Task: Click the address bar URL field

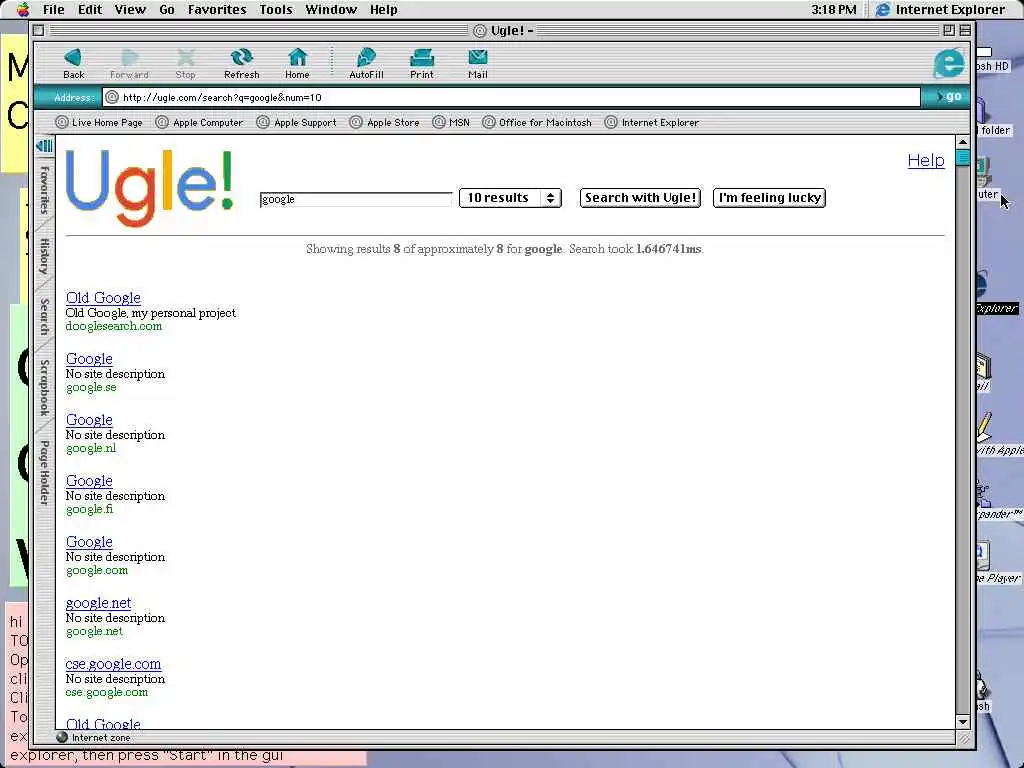Action: point(511,97)
